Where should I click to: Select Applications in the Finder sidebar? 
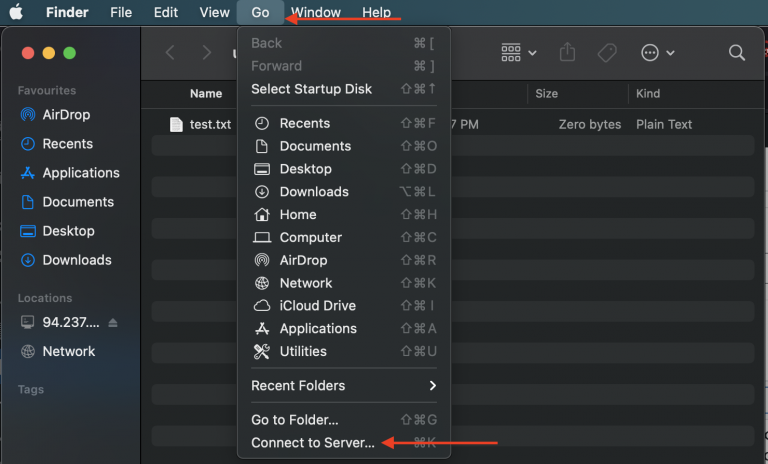tap(80, 173)
